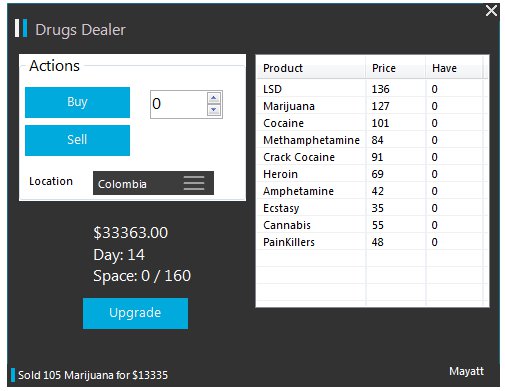505x391 pixels.
Task: Sort by Product column header
Action: (x=311, y=68)
